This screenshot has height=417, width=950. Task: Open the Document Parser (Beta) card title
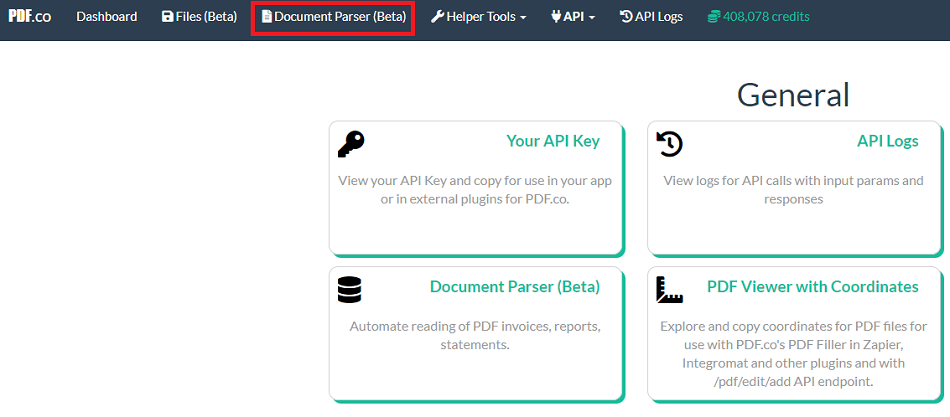click(x=515, y=287)
